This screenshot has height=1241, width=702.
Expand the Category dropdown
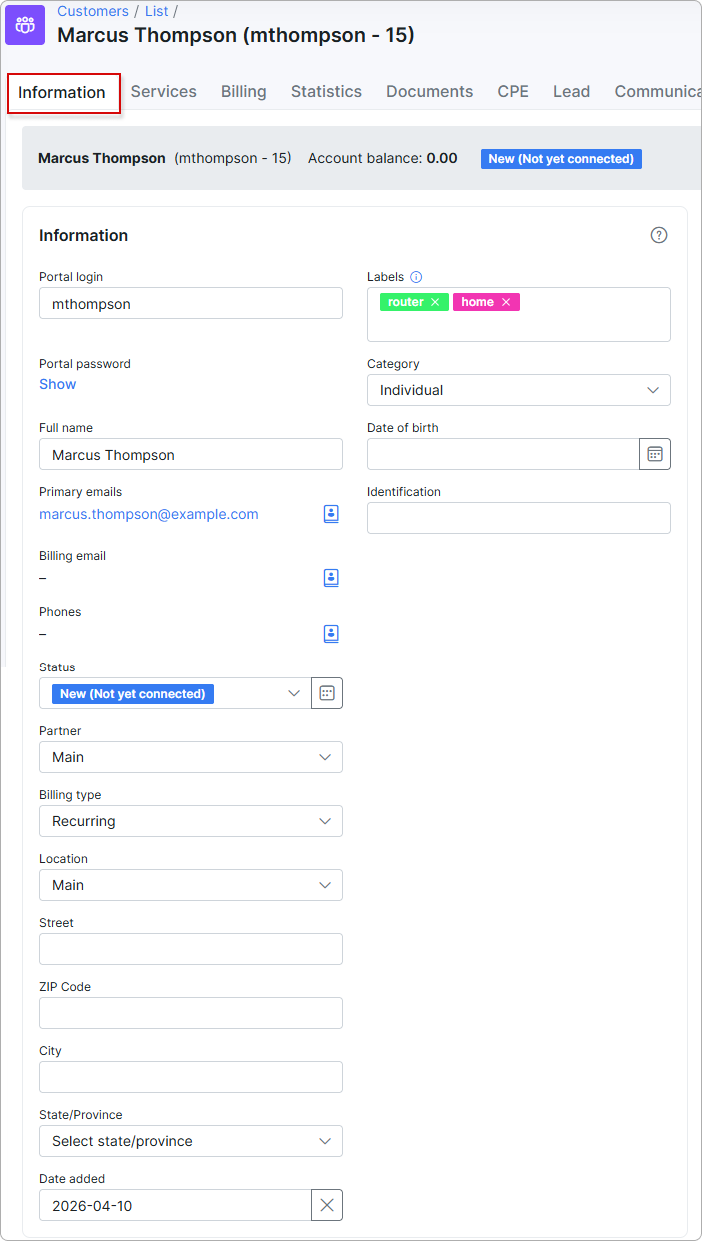point(519,390)
